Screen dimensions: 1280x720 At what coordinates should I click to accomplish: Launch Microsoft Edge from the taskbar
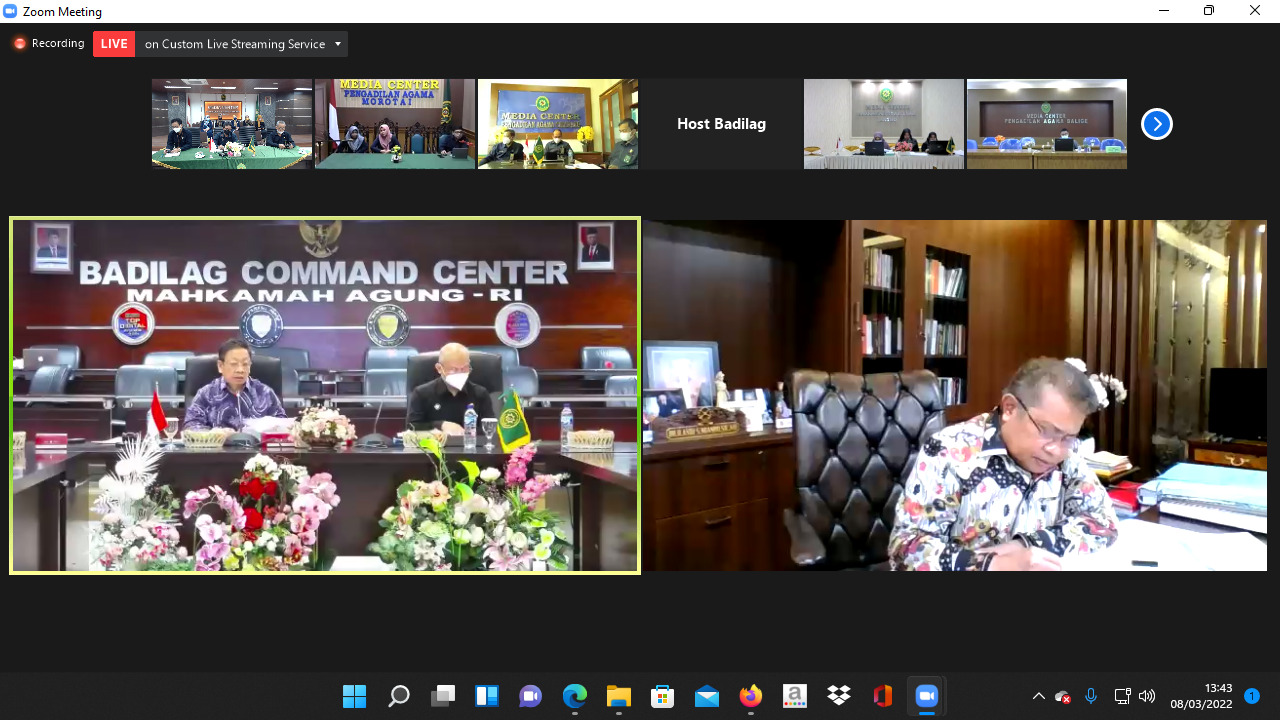pyautogui.click(x=574, y=696)
